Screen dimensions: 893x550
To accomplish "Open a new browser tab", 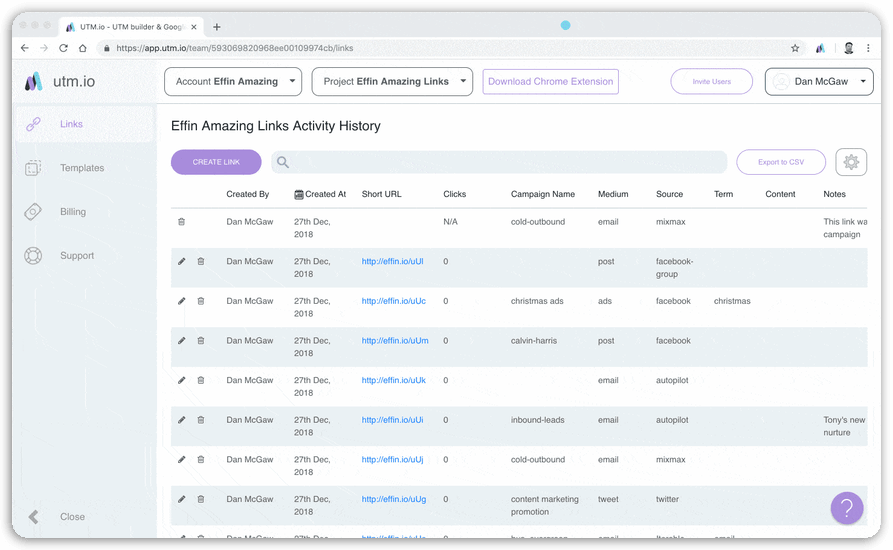I will pyautogui.click(x=216, y=27).
